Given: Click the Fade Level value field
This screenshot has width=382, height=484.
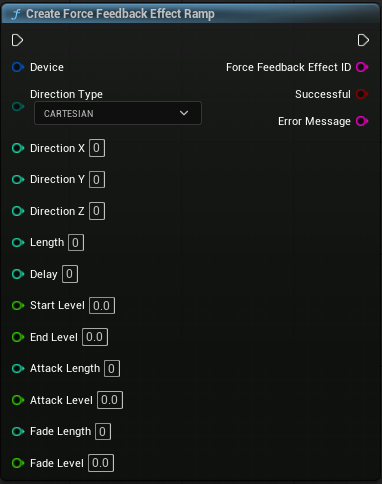Looking at the screenshot, I should (101, 463).
